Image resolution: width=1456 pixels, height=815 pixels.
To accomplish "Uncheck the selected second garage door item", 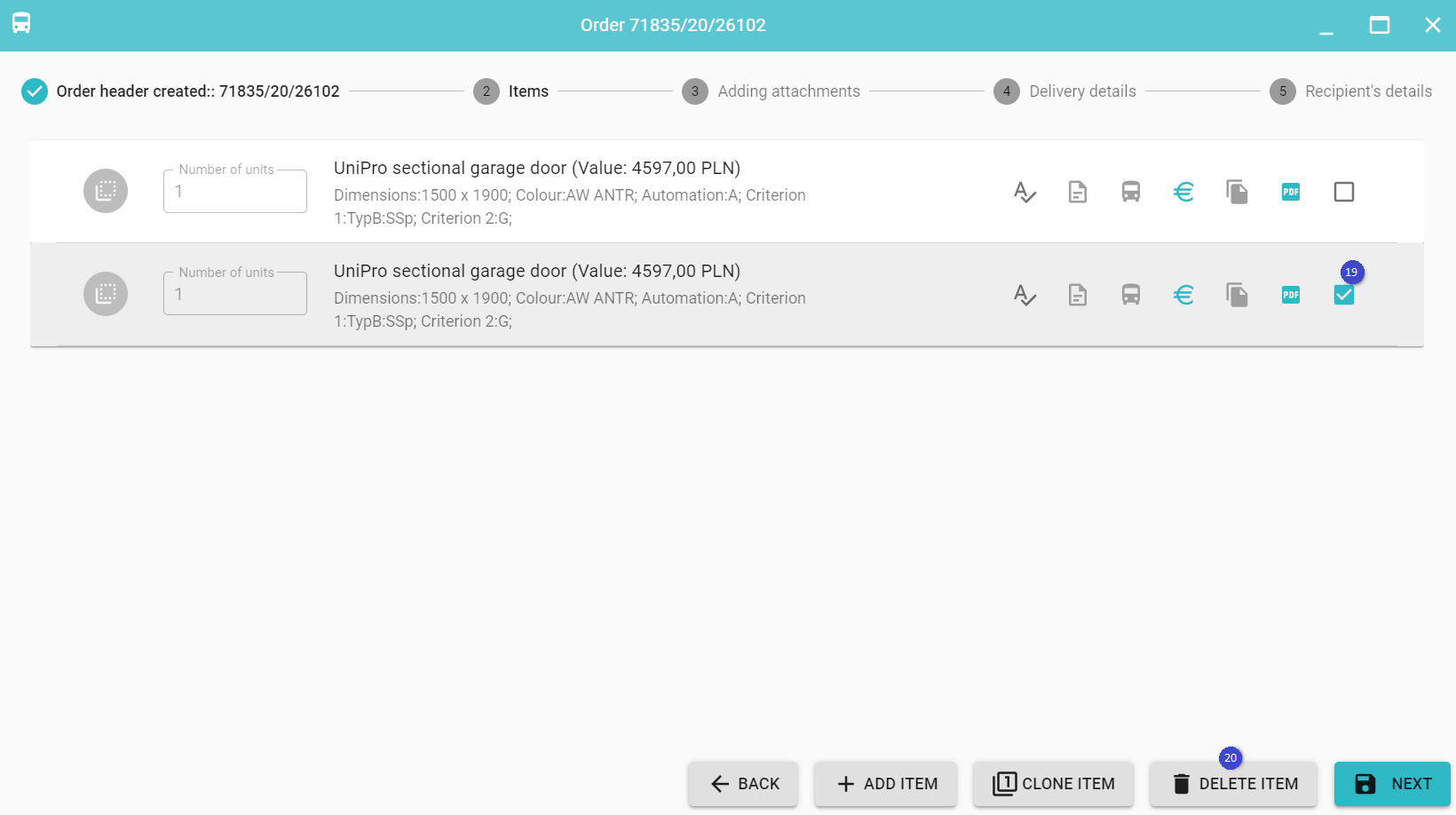I will tap(1344, 296).
